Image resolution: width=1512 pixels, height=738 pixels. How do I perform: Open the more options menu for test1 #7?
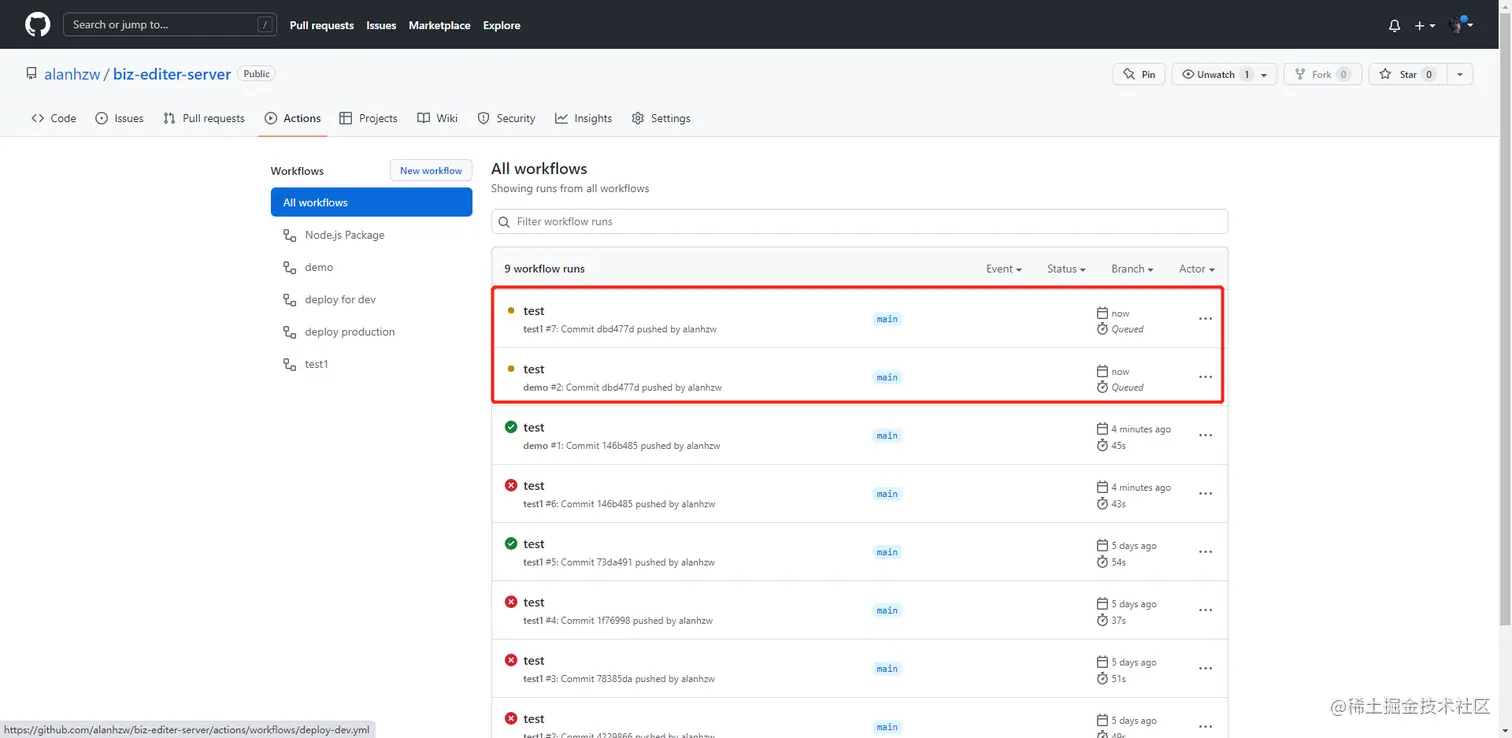click(x=1205, y=319)
